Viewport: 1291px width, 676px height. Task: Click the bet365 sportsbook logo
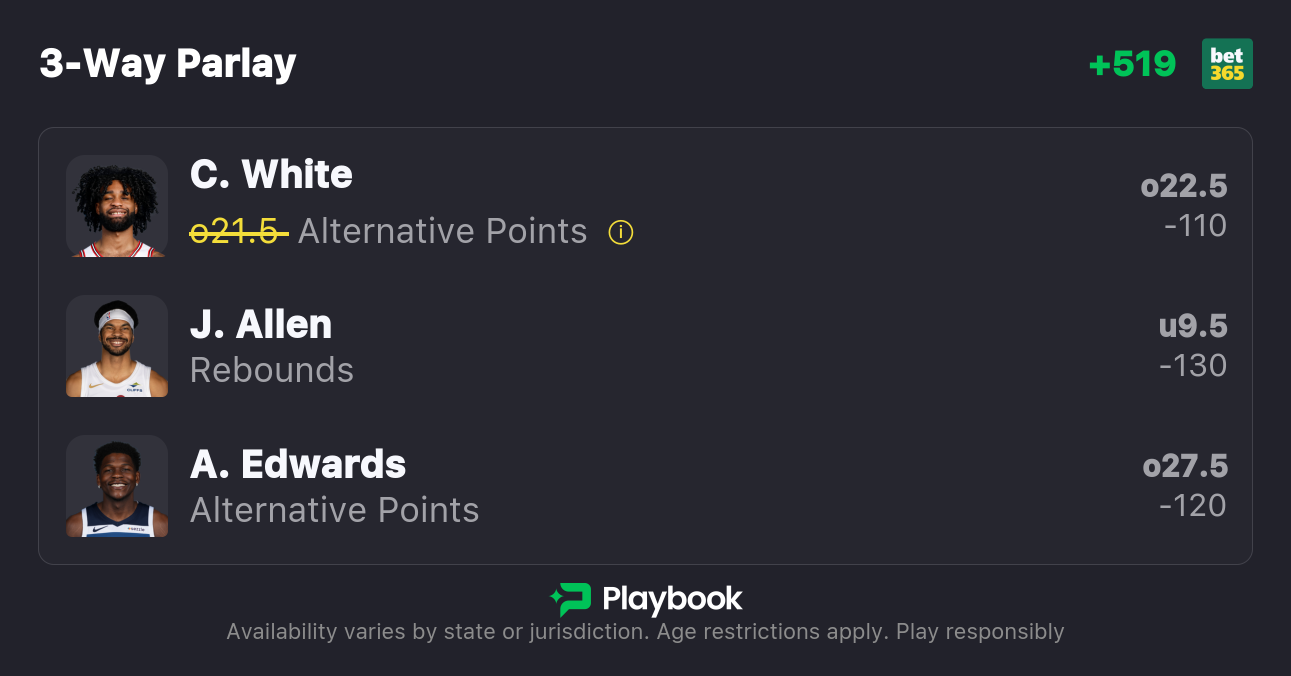1227,64
